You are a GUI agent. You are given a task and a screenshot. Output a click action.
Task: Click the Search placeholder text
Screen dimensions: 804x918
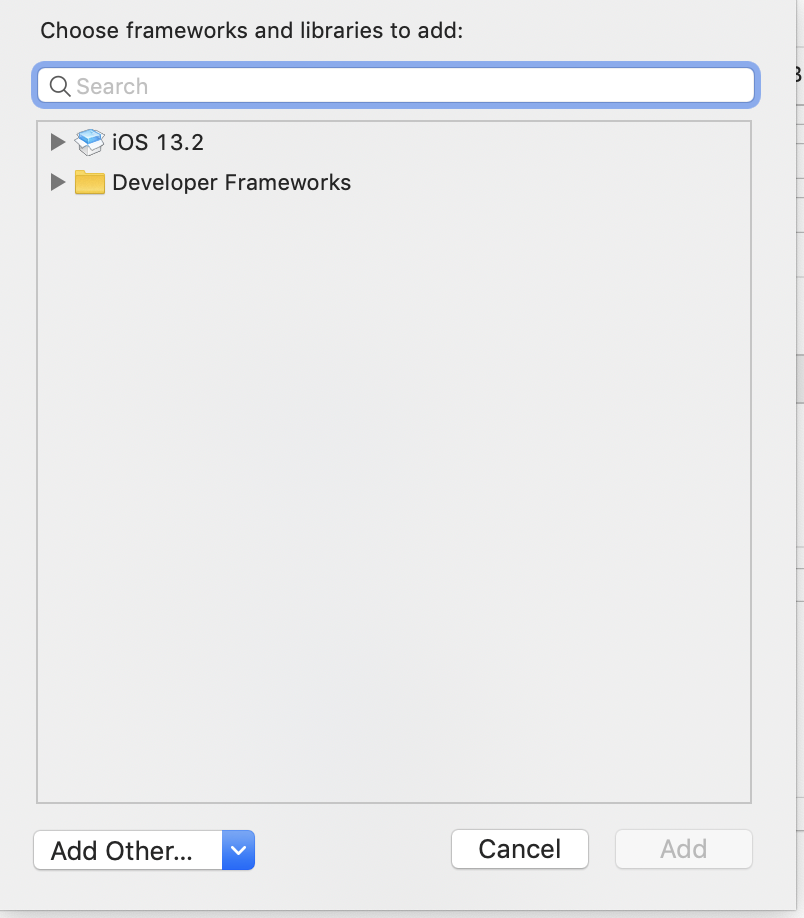tap(112, 87)
